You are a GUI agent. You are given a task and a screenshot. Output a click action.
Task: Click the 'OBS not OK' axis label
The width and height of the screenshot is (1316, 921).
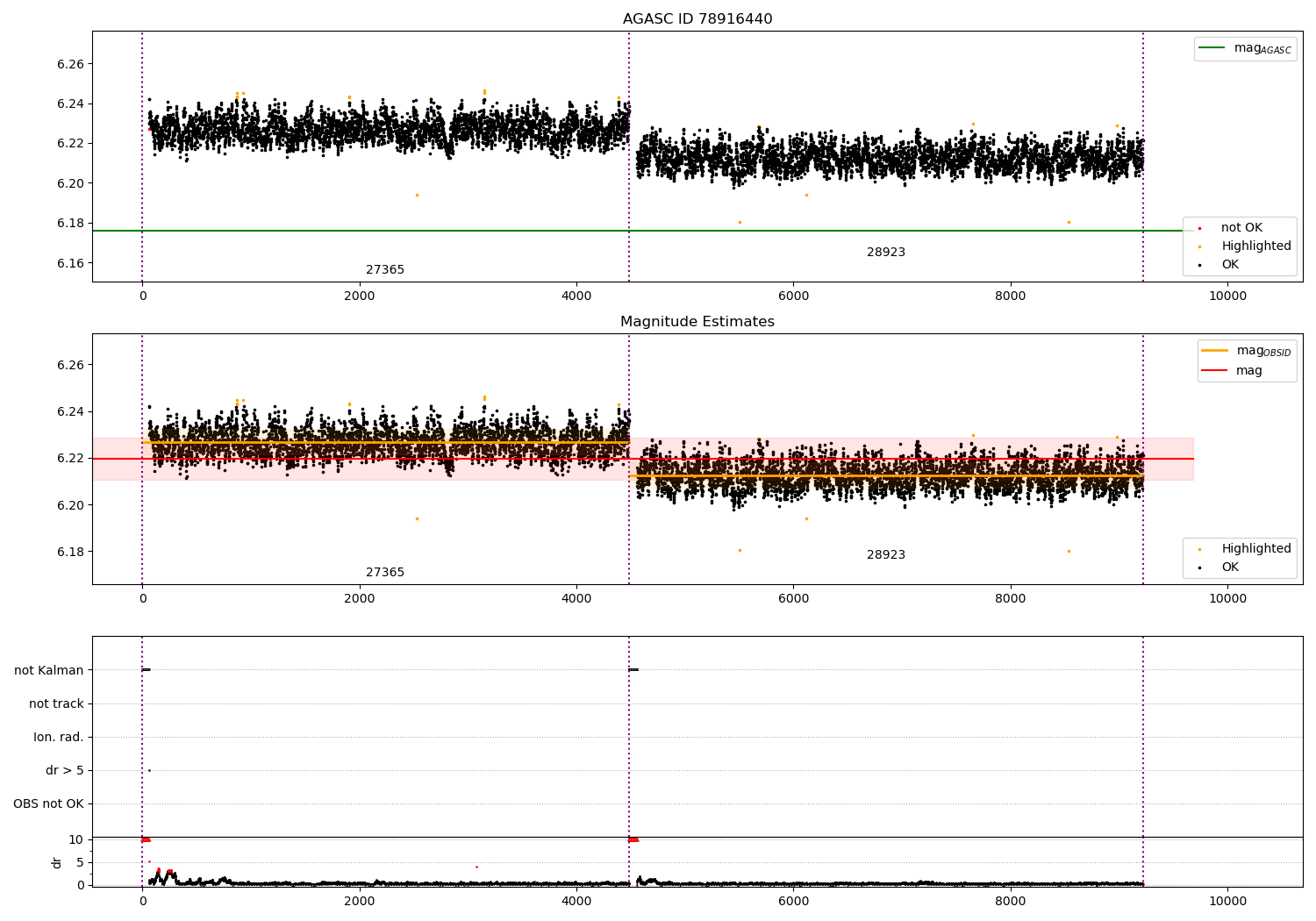49,803
